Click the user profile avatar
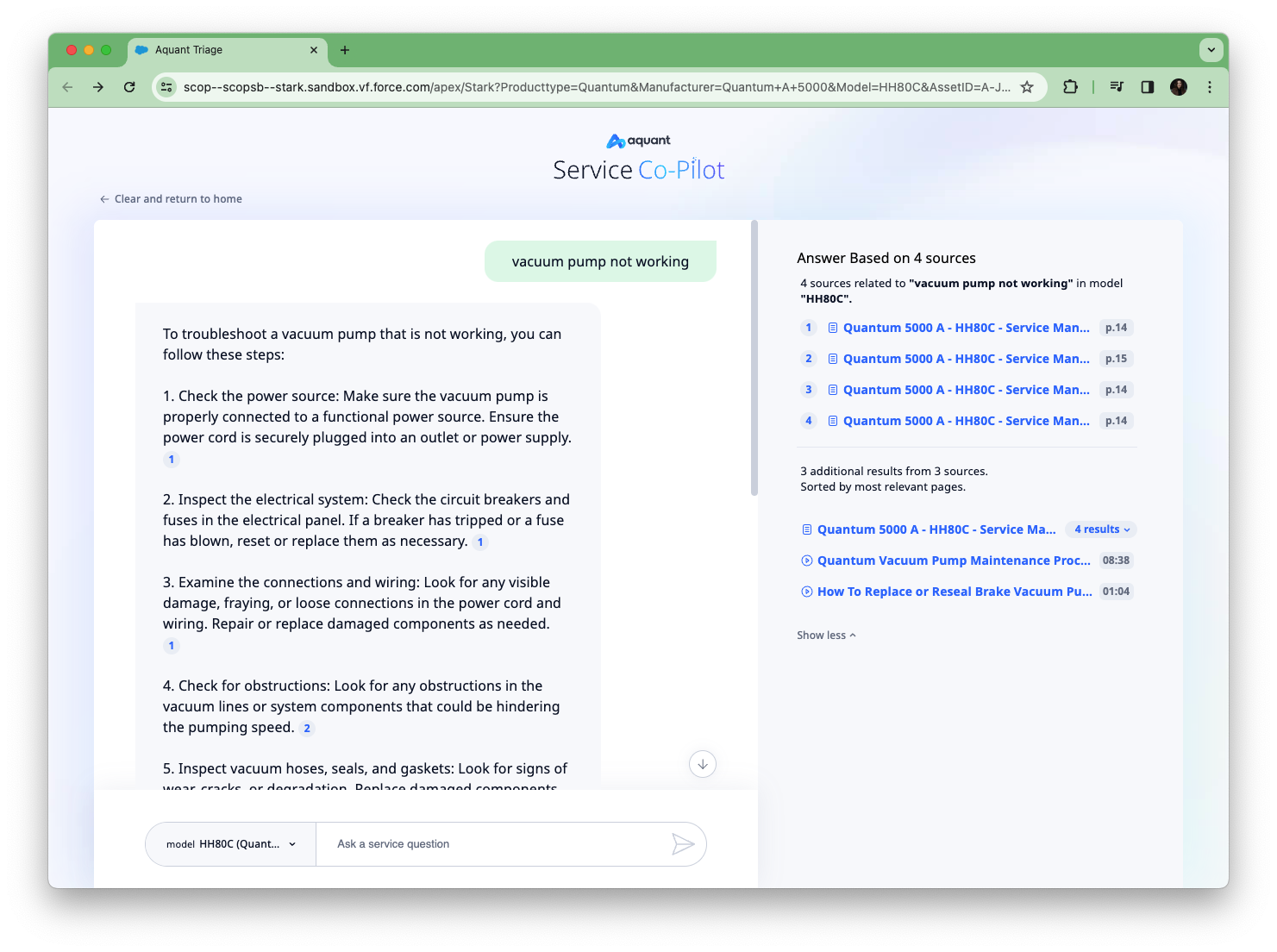Screen dimensions: 1277x952 tap(1178, 87)
